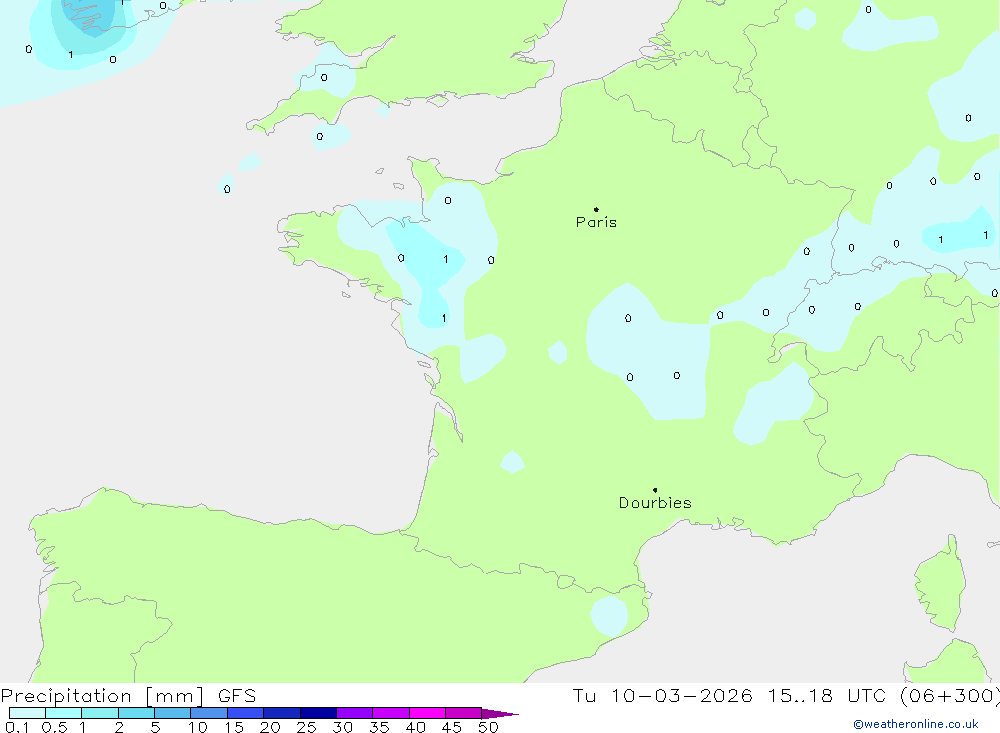Image resolution: width=1000 pixels, height=733 pixels.
Task: Select the black dot marking Paris
Action: coord(596,209)
